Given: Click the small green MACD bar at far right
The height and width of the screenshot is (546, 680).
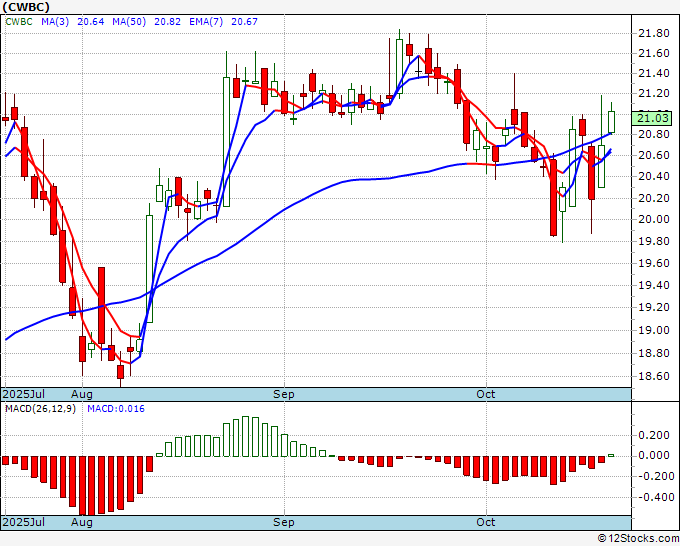Looking at the screenshot, I should [611, 454].
